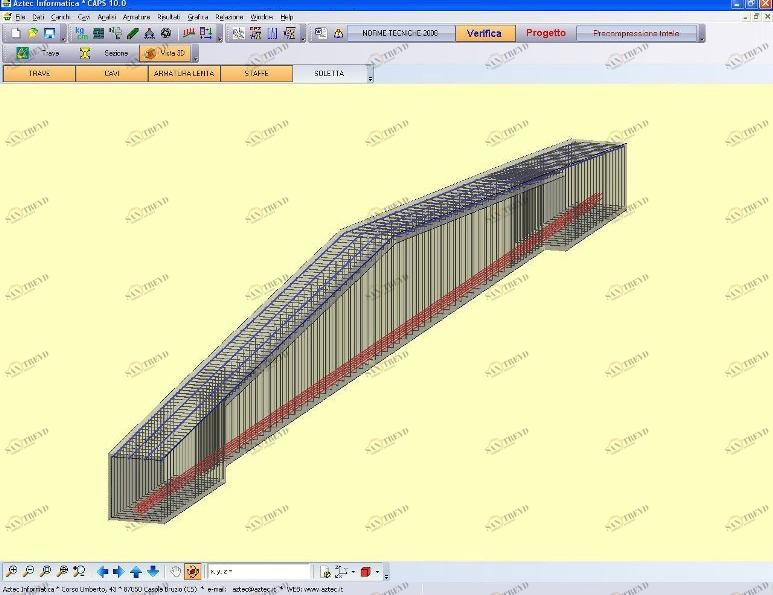Image resolution: width=773 pixels, height=595 pixels.
Task: Switch to Vista 3D view mode
Action: [x=165, y=53]
